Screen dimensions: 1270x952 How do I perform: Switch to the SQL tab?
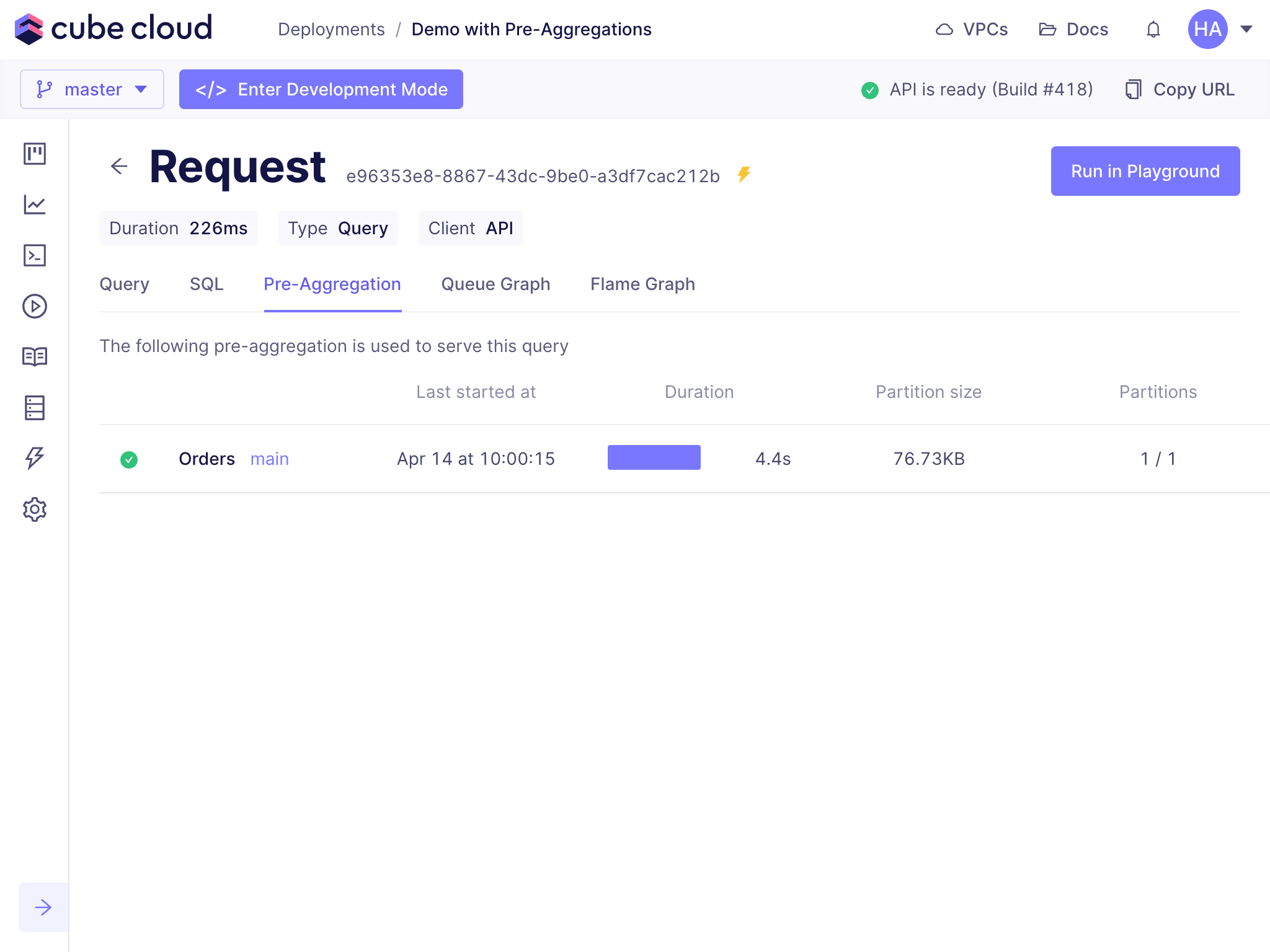tap(206, 284)
